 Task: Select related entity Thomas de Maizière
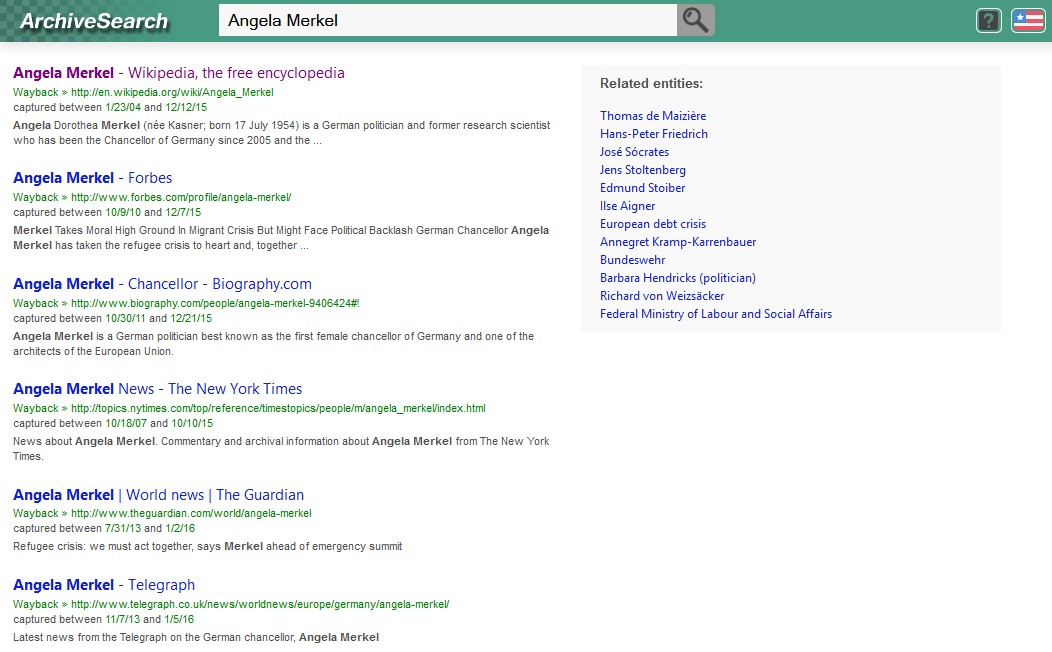click(653, 116)
